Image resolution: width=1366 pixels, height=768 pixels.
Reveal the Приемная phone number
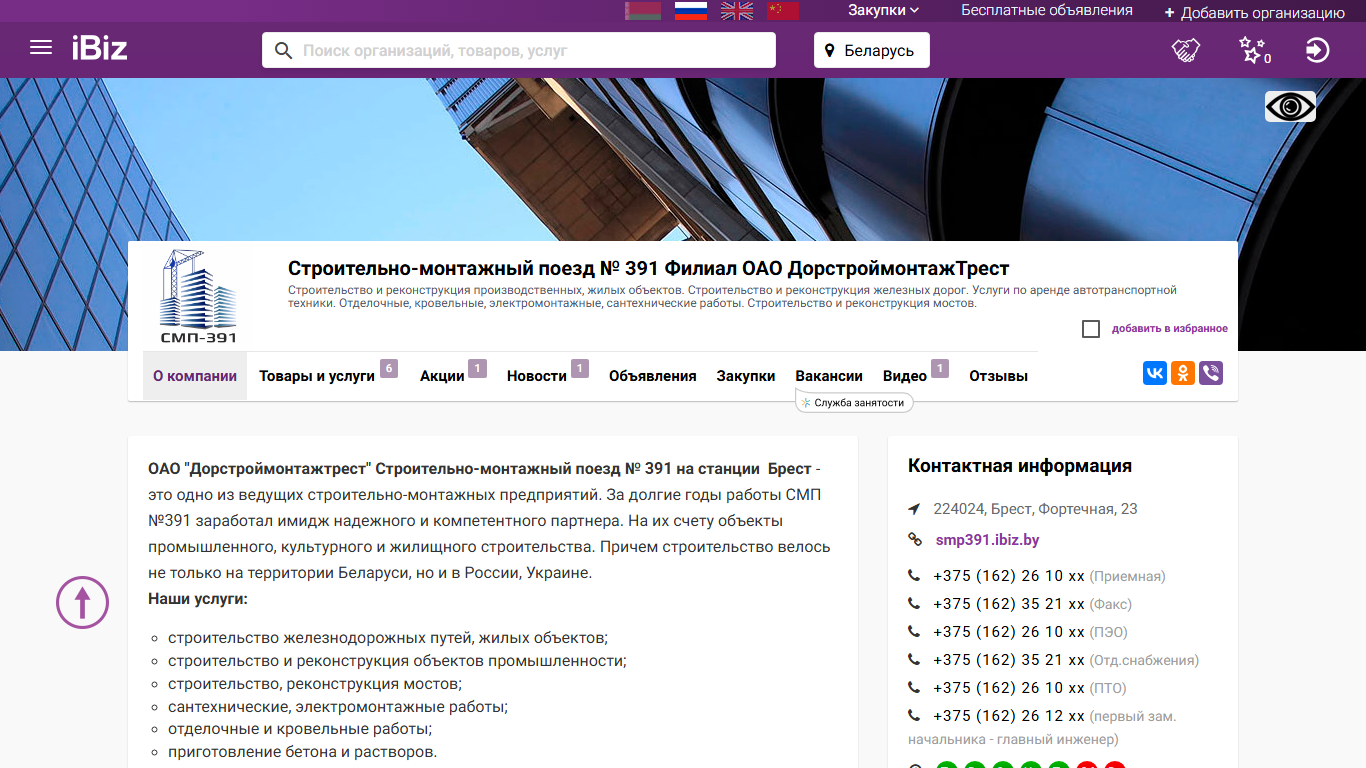pos(1009,576)
